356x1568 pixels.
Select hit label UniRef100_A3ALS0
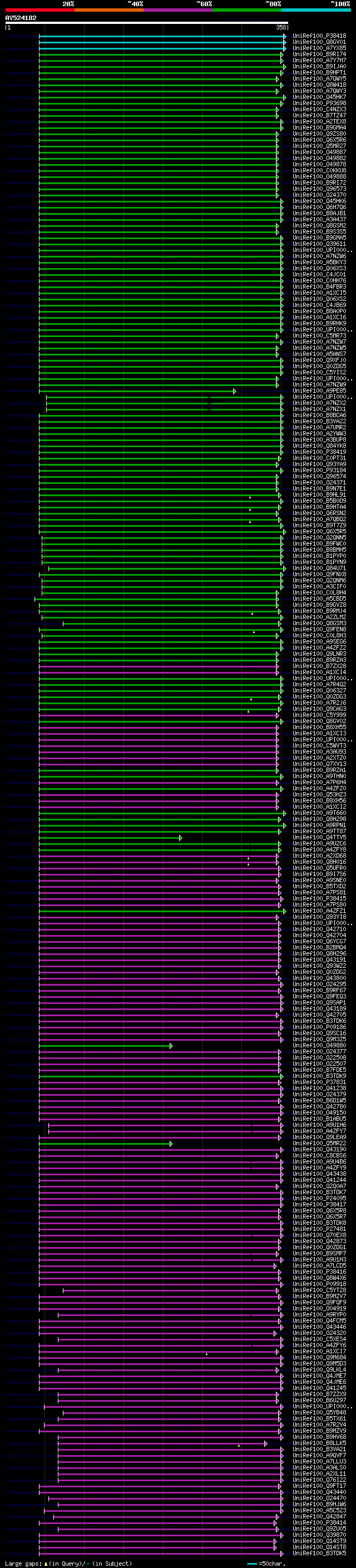point(319,1467)
